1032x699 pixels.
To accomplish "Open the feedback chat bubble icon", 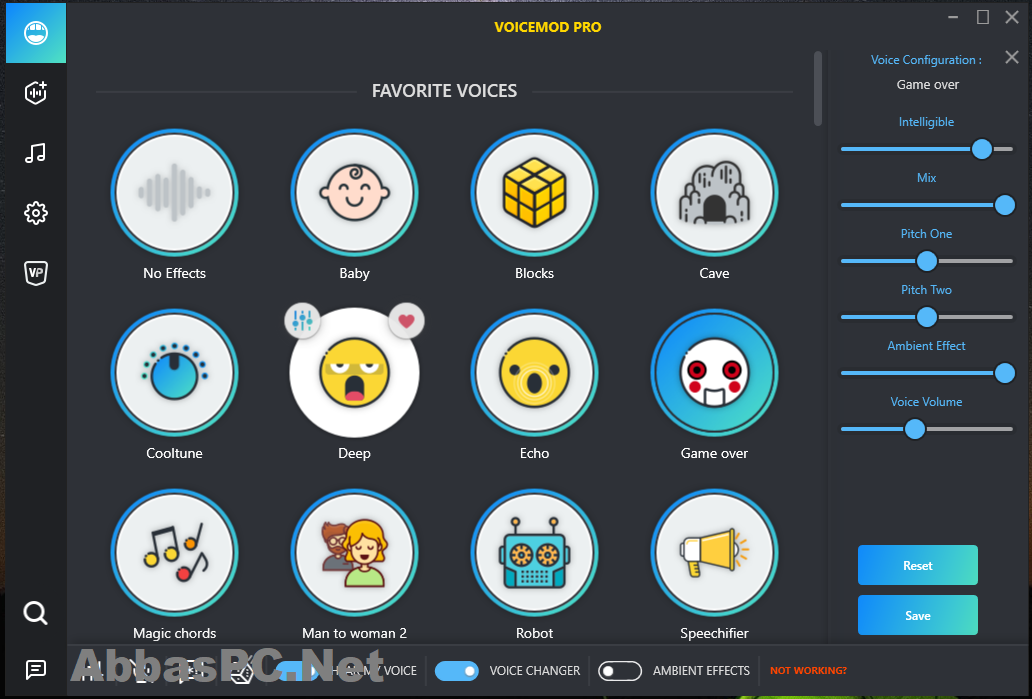I will tap(36, 670).
